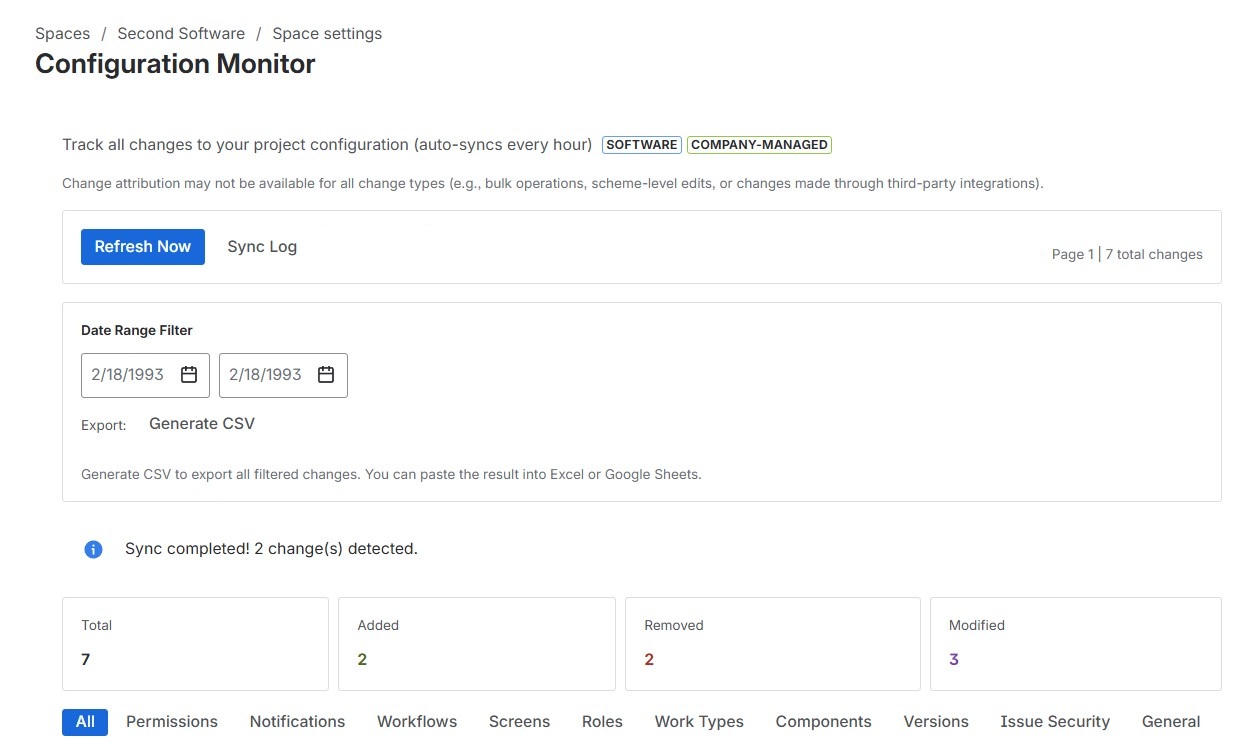Click the info icon beside sync message
1248x753 pixels.
pos(93,548)
